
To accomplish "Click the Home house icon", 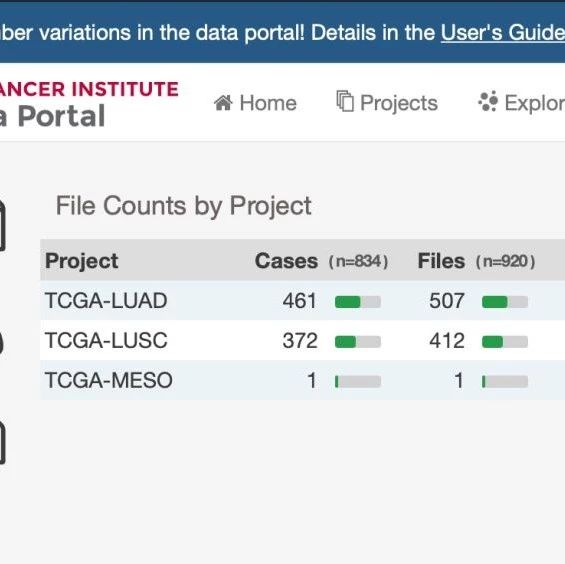I will (223, 103).
